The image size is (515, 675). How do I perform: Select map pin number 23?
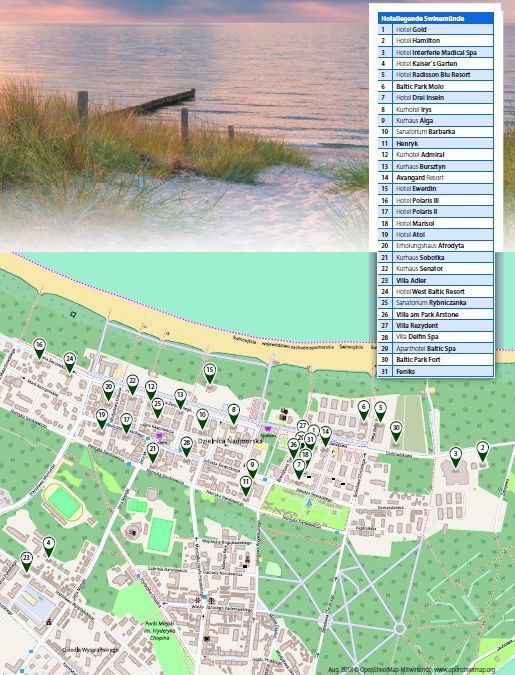[x=27, y=562]
